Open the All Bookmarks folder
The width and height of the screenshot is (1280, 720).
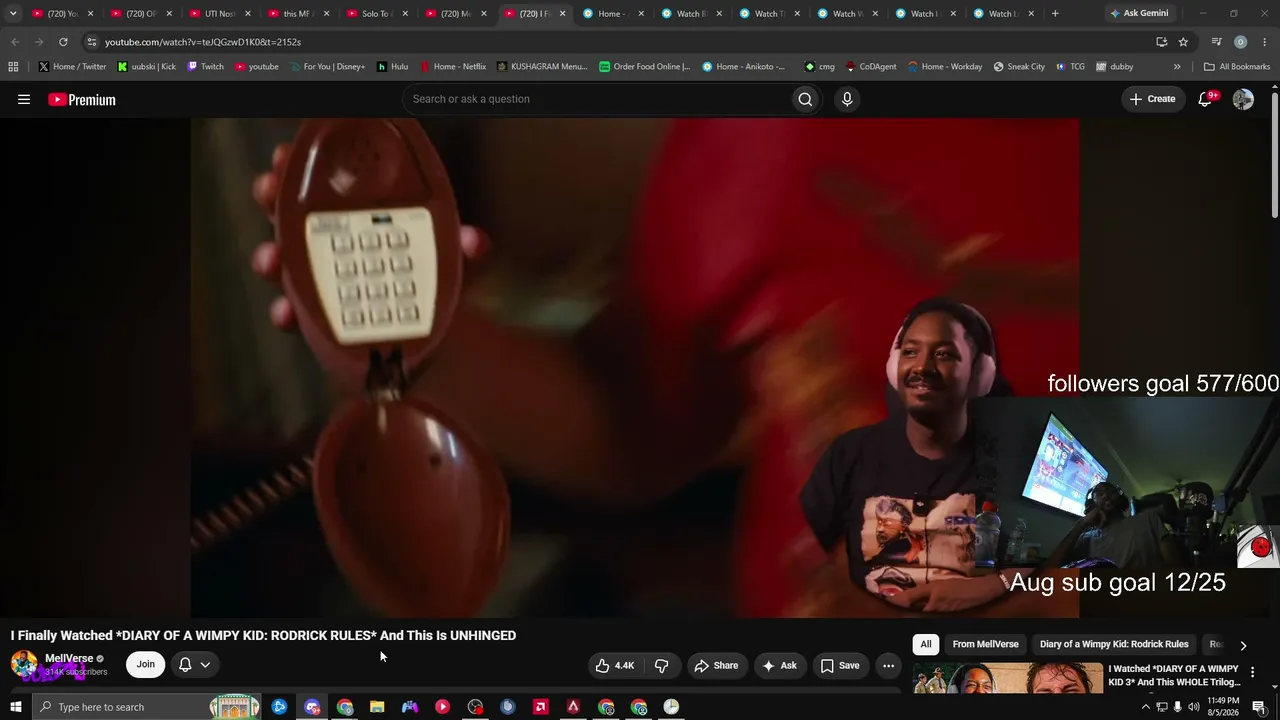click(x=1237, y=67)
